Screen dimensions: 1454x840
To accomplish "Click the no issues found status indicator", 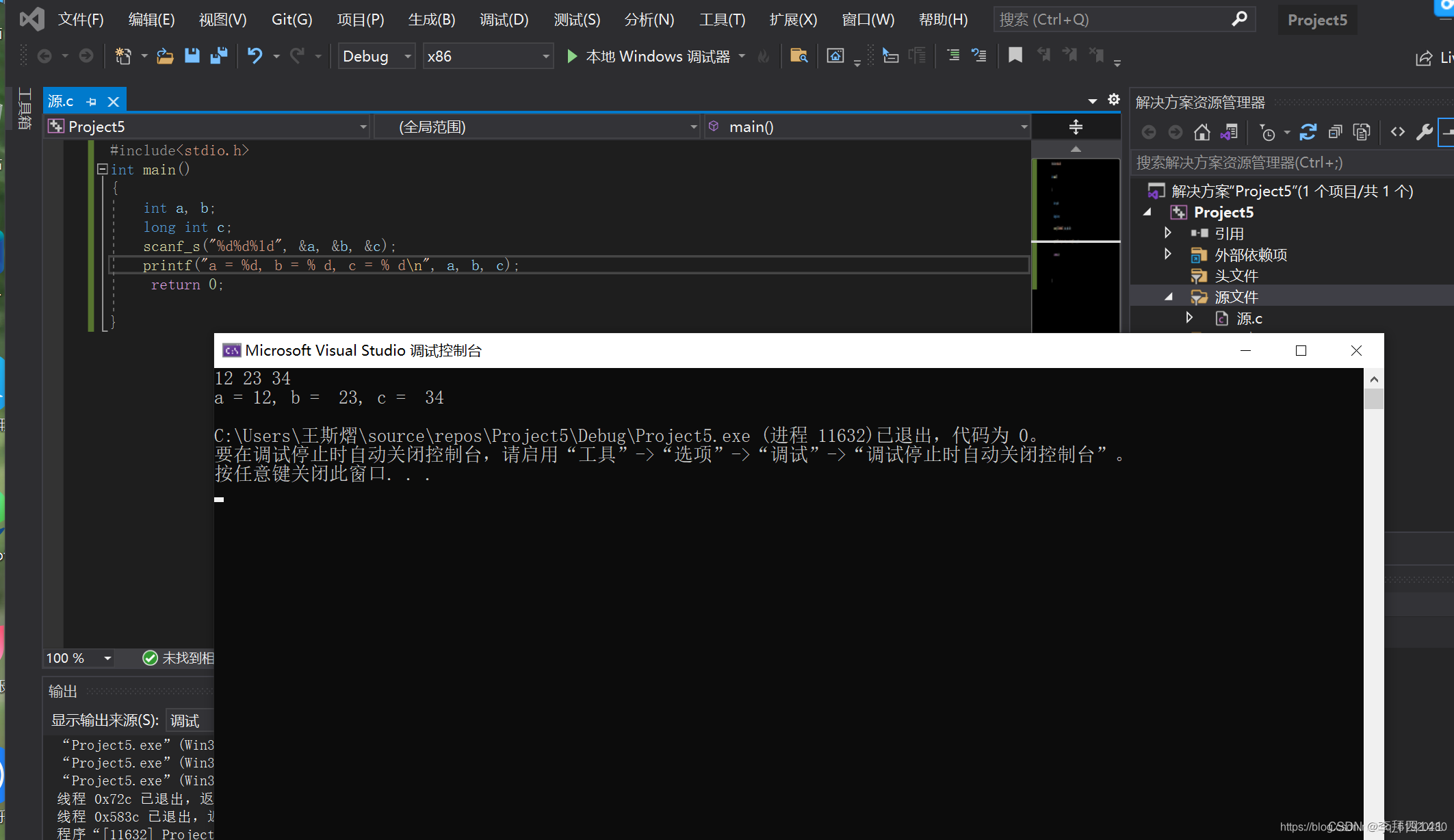I will point(178,658).
